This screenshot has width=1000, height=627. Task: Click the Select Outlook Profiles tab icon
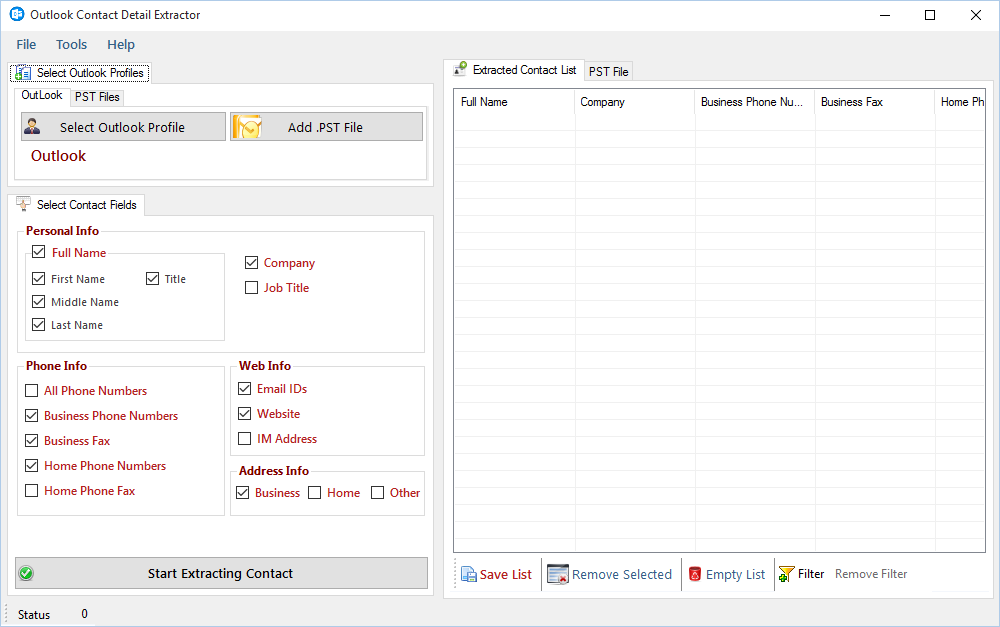click(x=22, y=73)
